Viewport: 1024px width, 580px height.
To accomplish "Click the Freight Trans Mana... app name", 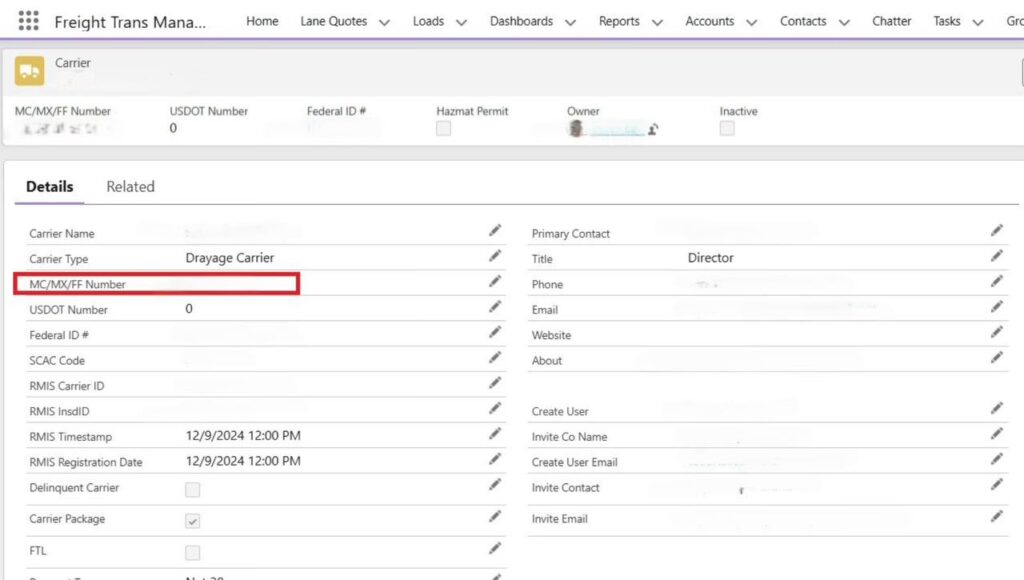I will pyautogui.click(x=130, y=22).
